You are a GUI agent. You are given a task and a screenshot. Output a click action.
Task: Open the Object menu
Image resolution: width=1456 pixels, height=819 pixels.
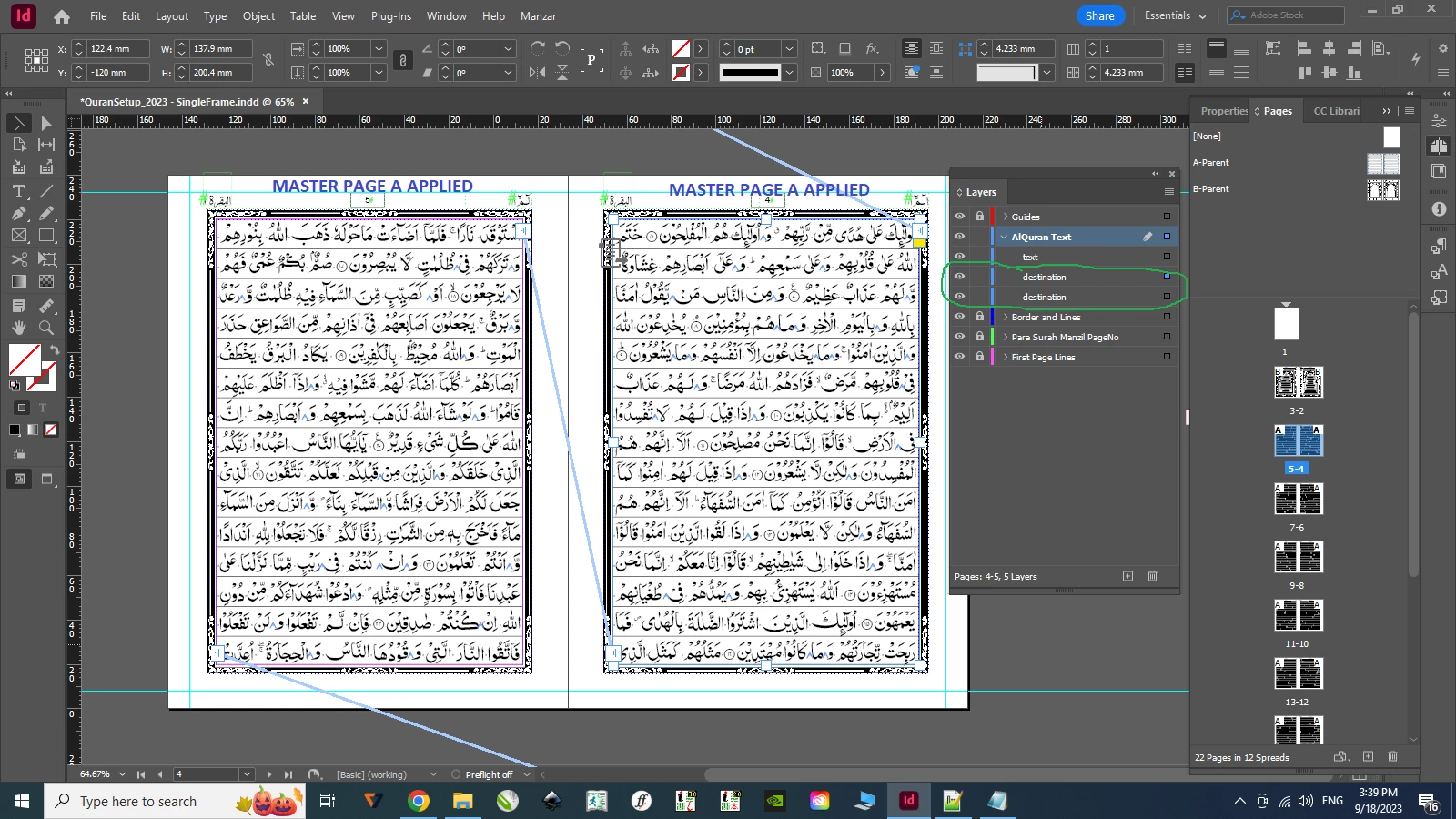258,16
